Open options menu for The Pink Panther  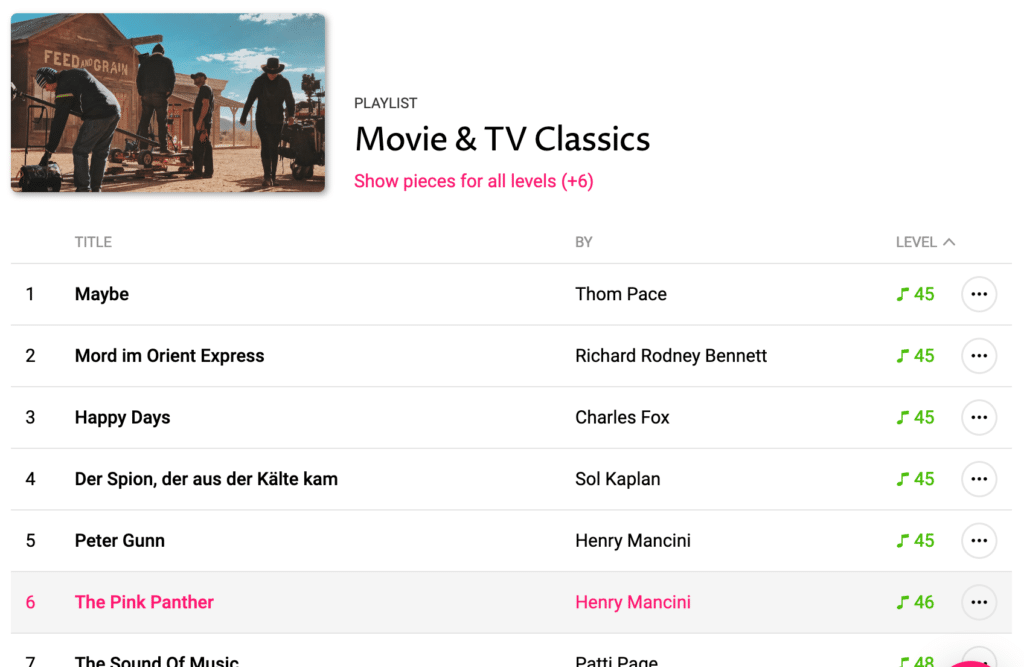tap(978, 602)
